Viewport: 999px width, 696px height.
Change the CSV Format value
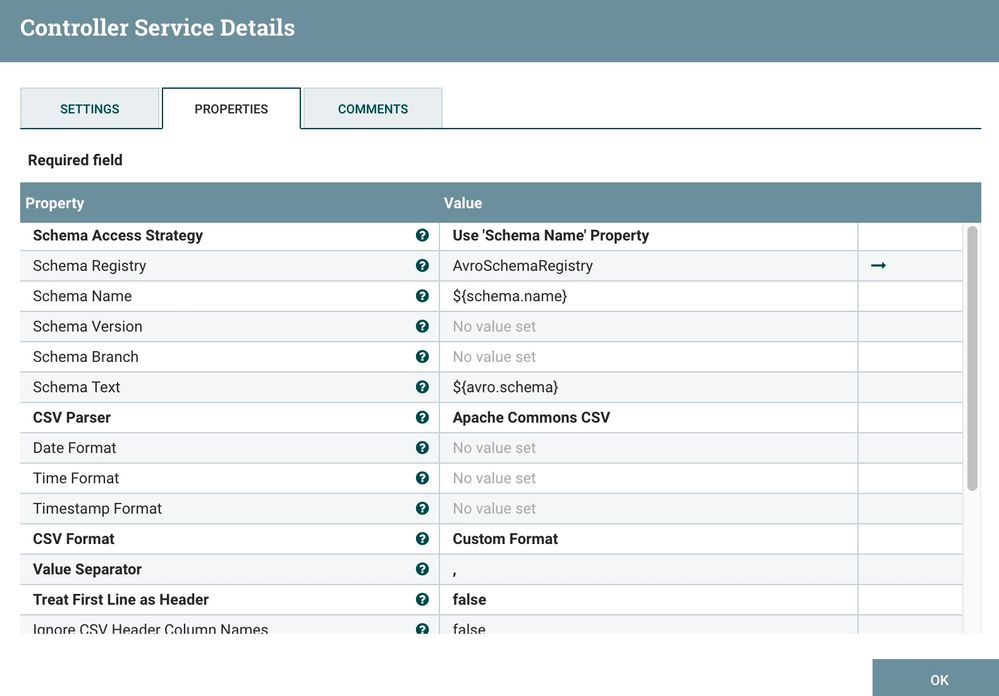[x=648, y=539]
